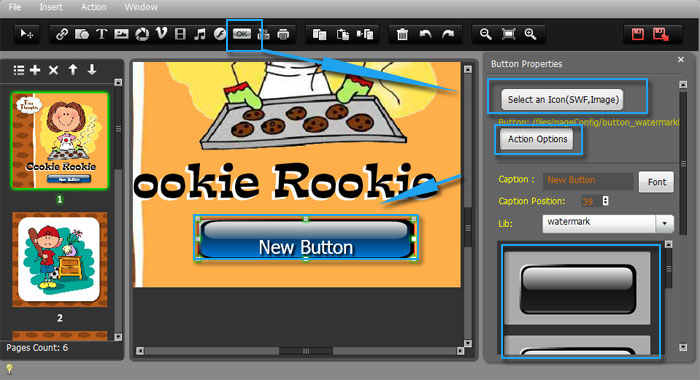Delete selection with the trash icon
The image size is (700, 380).
pyautogui.click(x=402, y=34)
